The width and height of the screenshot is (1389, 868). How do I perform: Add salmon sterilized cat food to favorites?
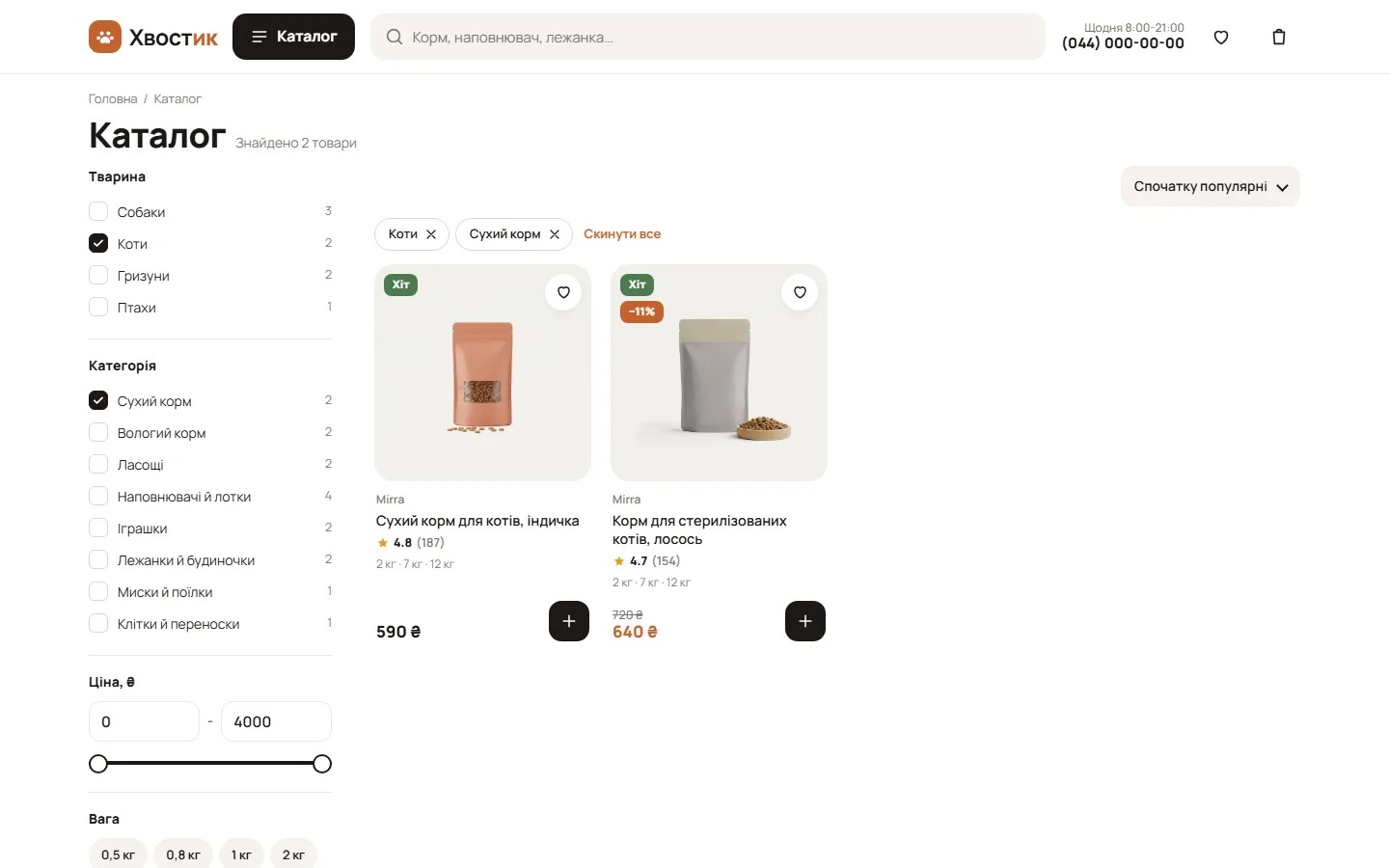click(x=800, y=292)
